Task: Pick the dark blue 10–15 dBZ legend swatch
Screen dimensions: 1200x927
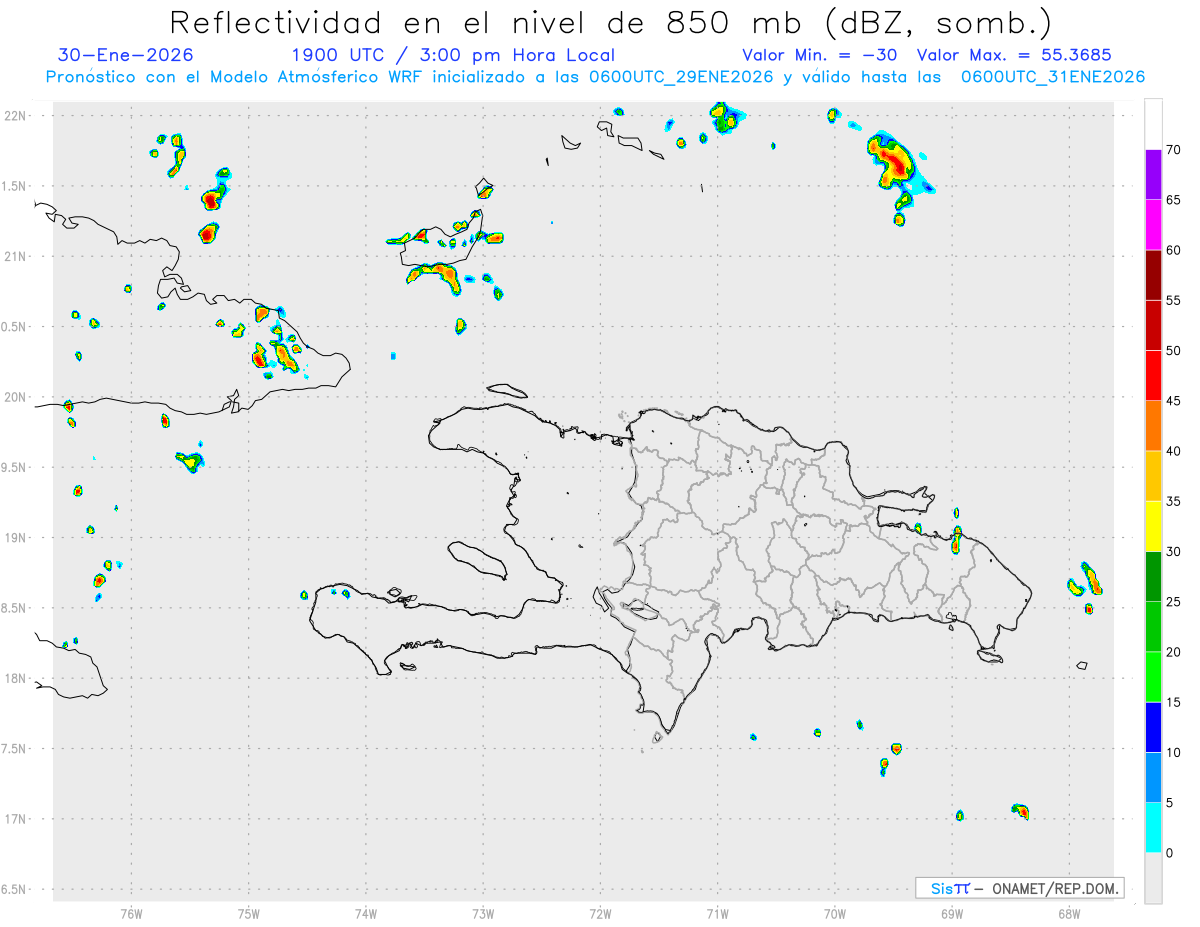Action: (x=1153, y=727)
